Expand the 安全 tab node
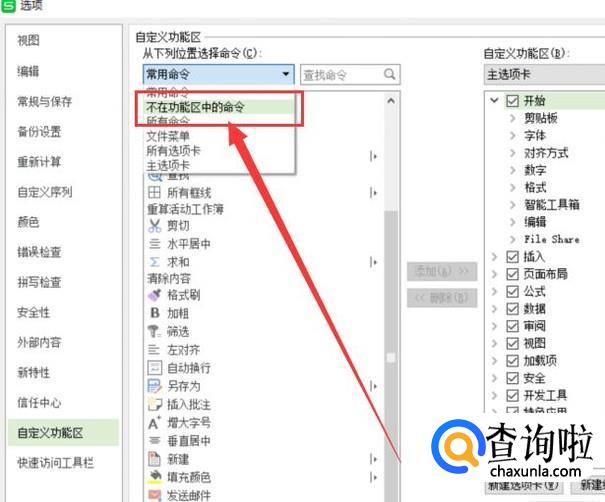 pos(495,378)
